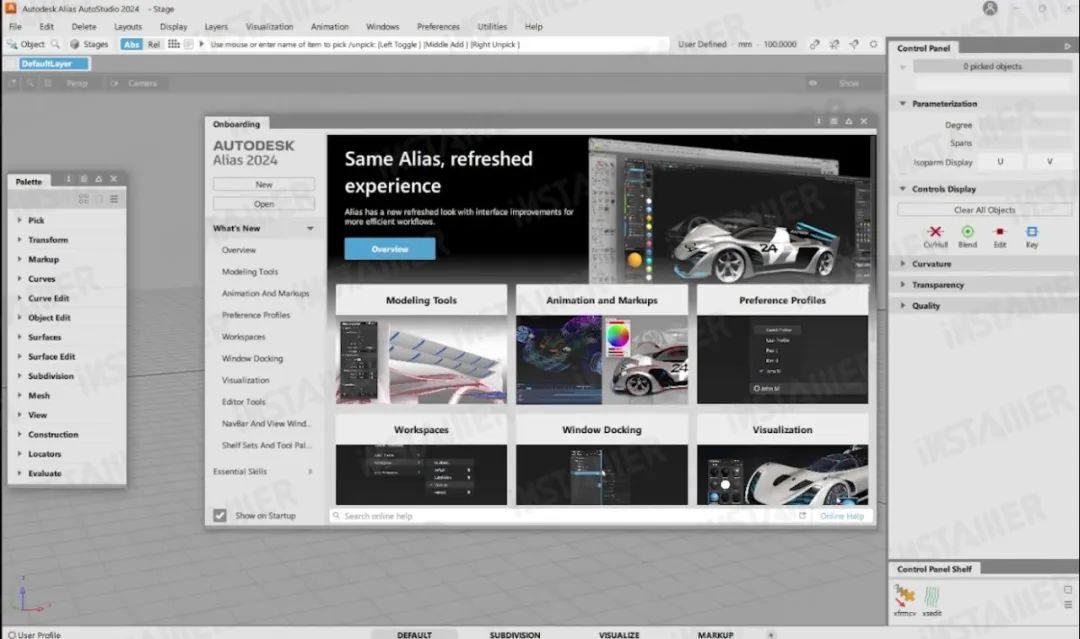The image size is (1080, 639).
Task: Expand the Curves tools group
Action: point(19,279)
